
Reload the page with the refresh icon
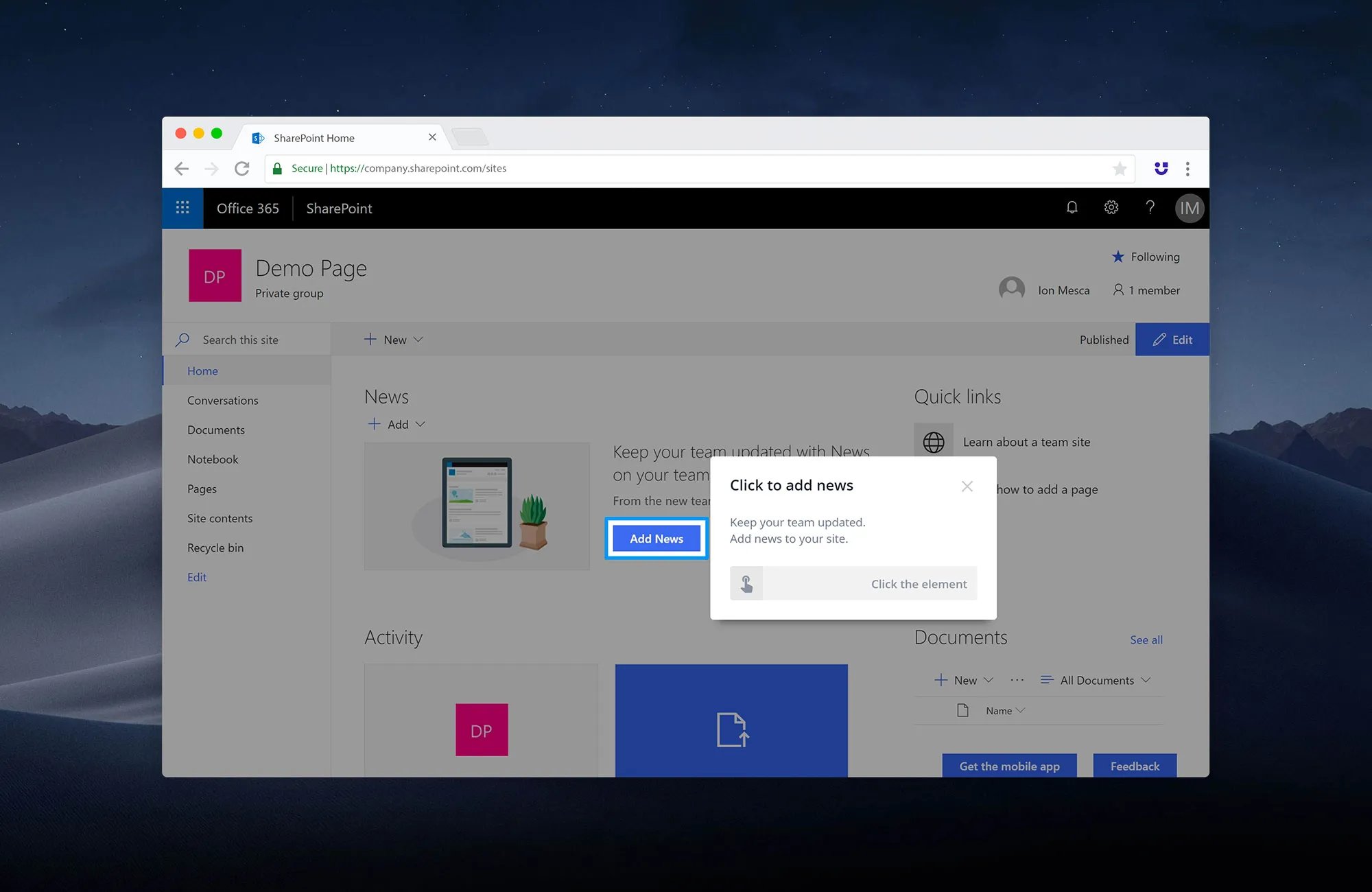(x=242, y=168)
